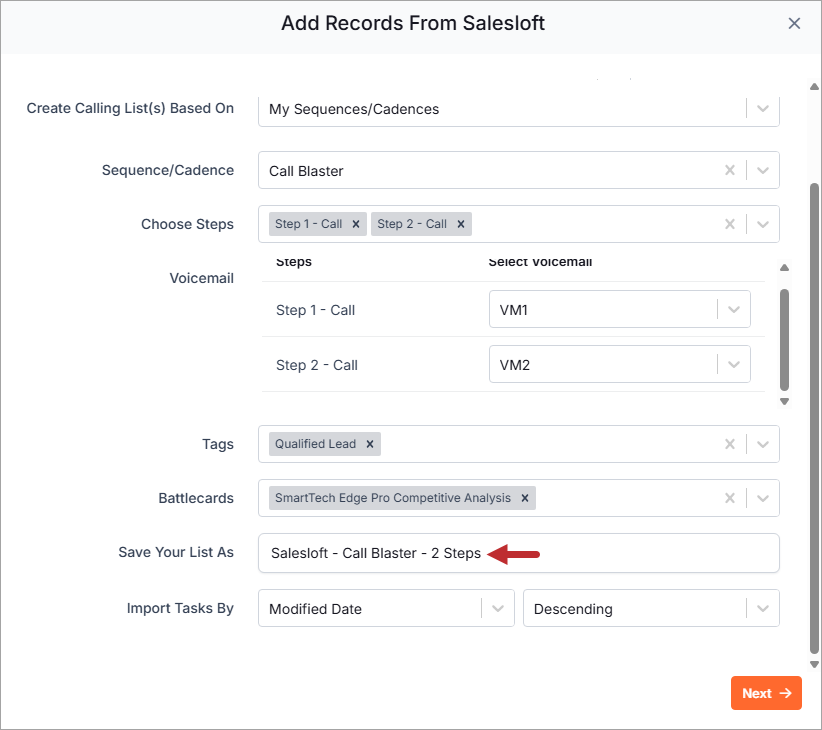The image size is (822, 730).
Task: Expand the Choose Steps dropdown arrow
Action: pos(763,224)
